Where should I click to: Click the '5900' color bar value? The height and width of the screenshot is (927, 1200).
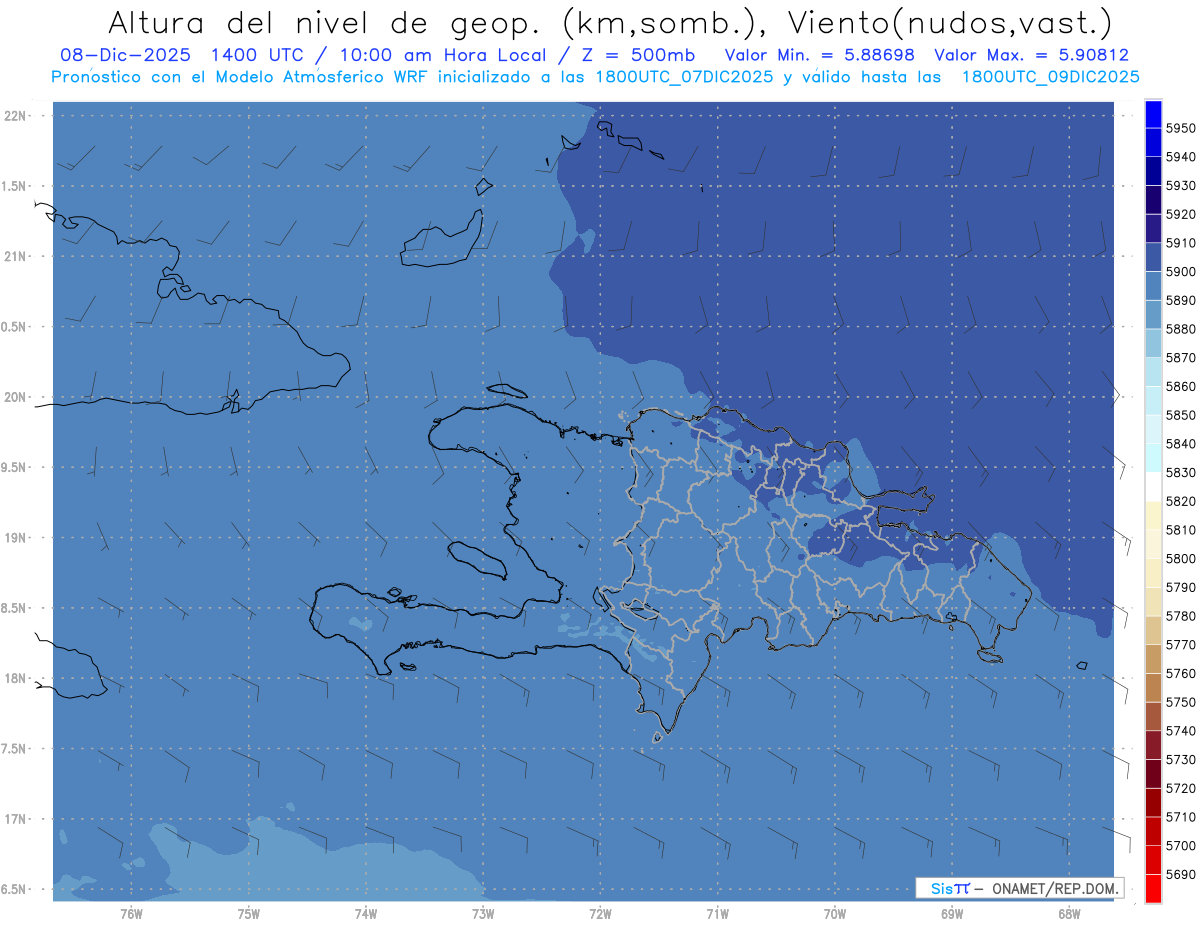(x=1180, y=271)
